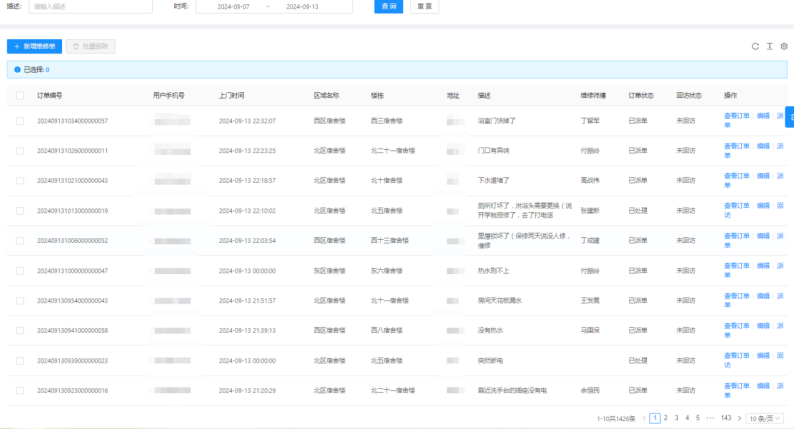Click the 回访状态 column header
Image resolution: width=794 pixels, height=429 pixels.
(x=689, y=96)
